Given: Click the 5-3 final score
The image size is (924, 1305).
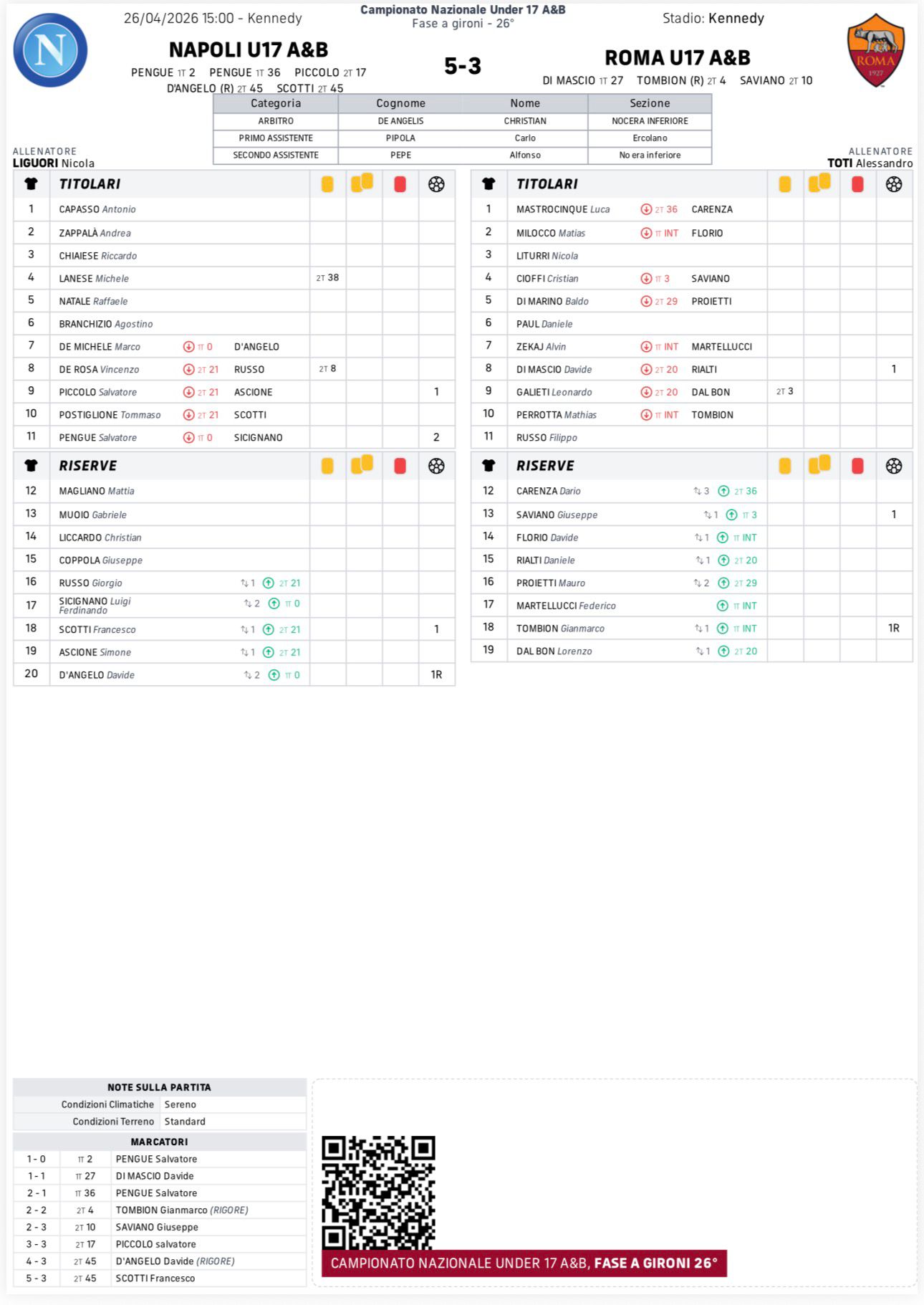Looking at the screenshot, I should 463,66.
